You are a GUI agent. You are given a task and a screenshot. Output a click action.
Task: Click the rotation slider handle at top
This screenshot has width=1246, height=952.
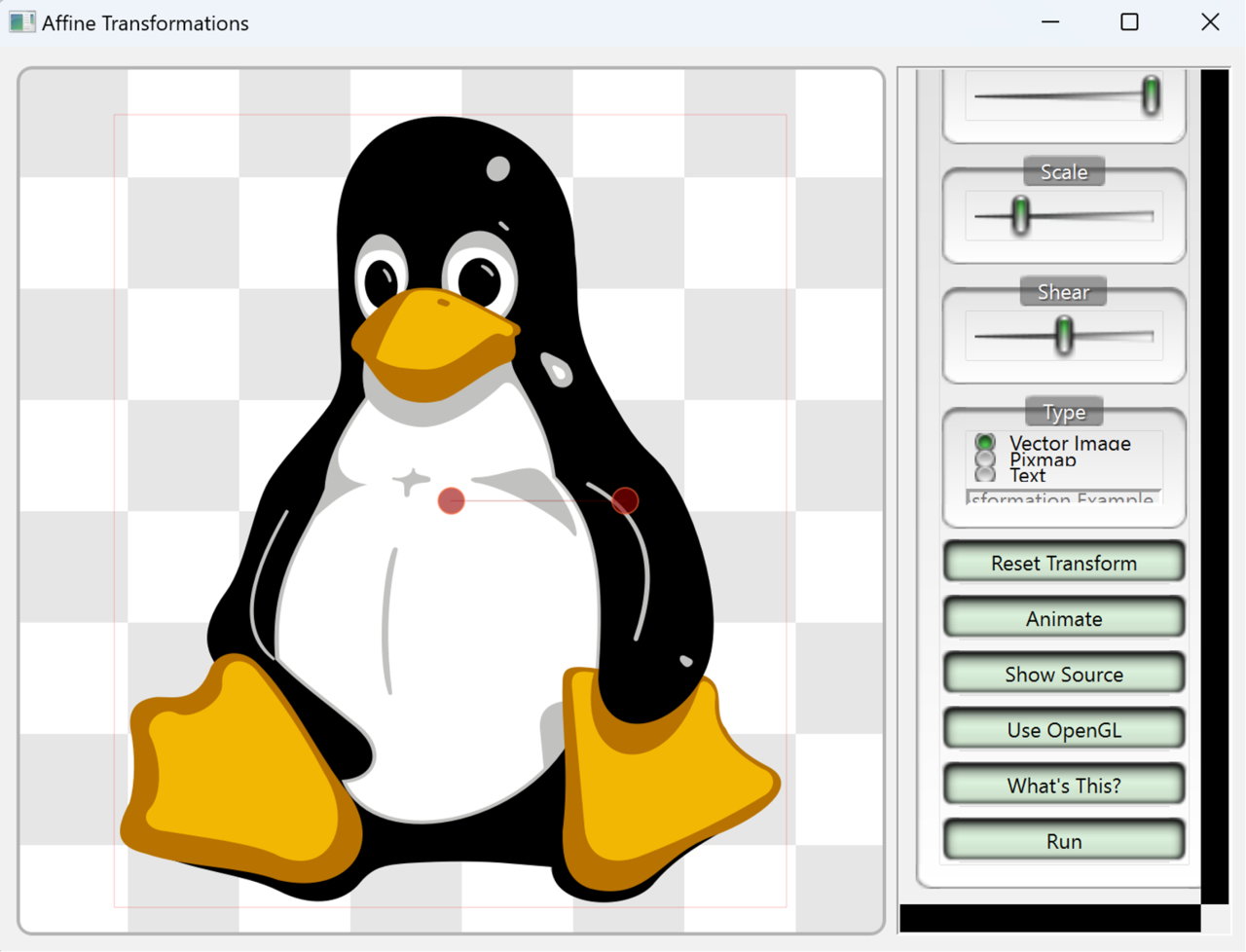pos(1150,95)
